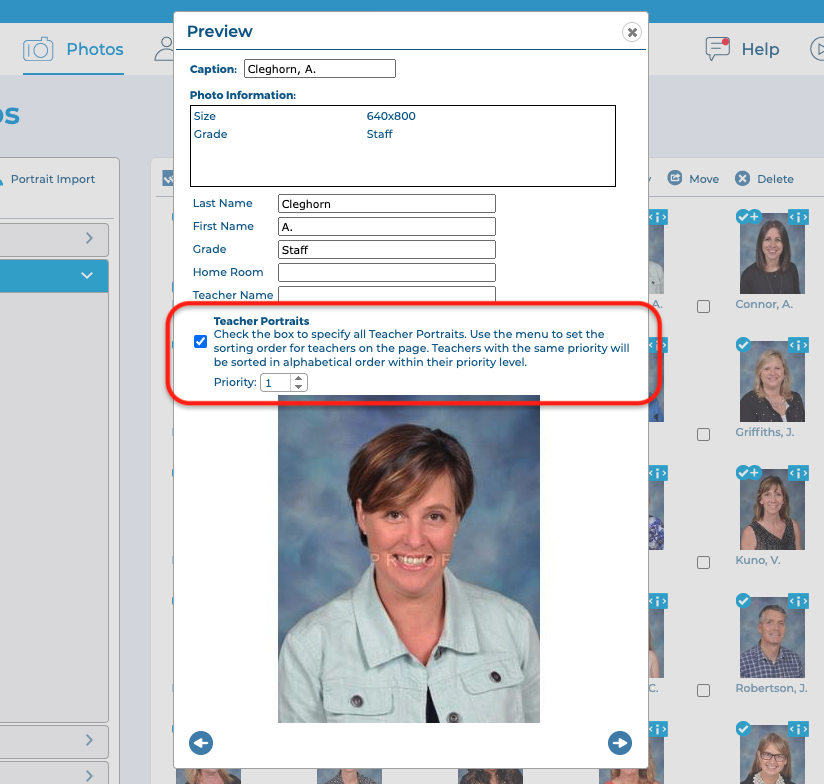Open the info icon on Robertson, J. photo
The height and width of the screenshot is (784, 824).
click(798, 601)
